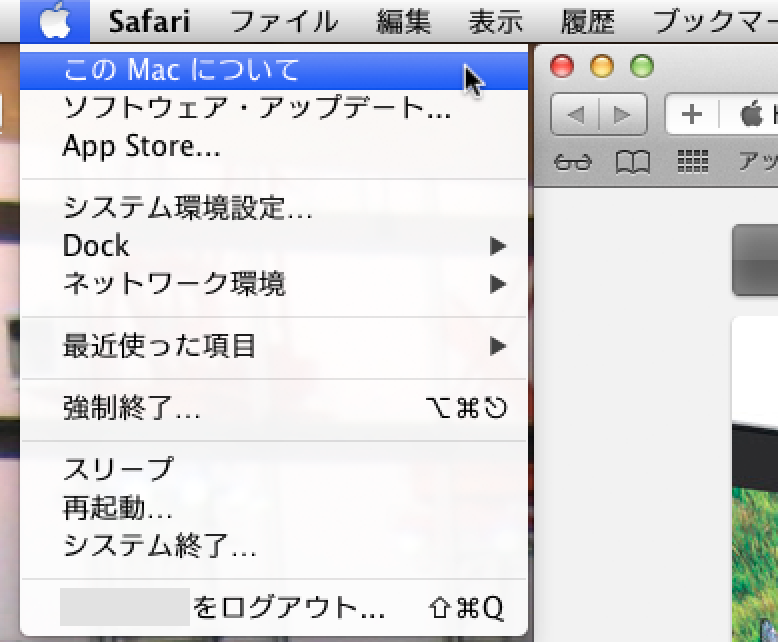Click the Safari address bar field

[749, 115]
